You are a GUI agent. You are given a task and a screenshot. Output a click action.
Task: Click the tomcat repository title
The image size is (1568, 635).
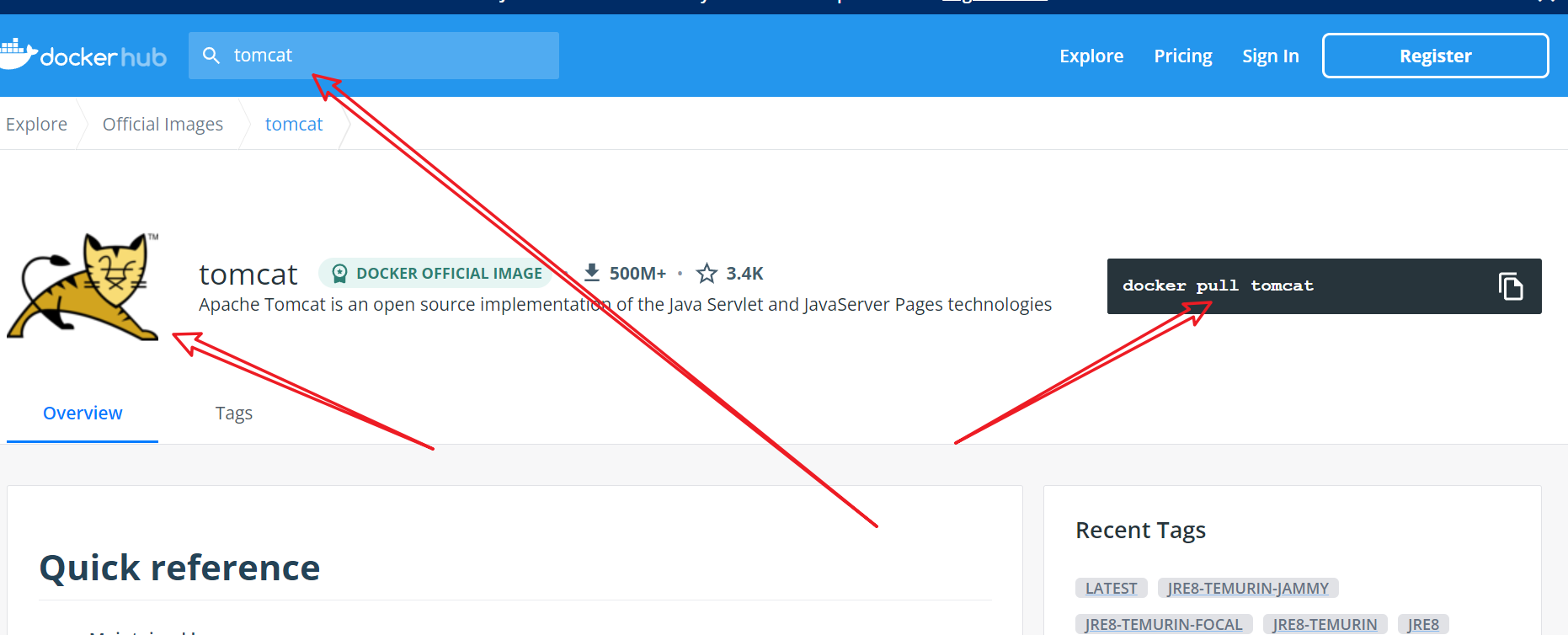[248, 275]
